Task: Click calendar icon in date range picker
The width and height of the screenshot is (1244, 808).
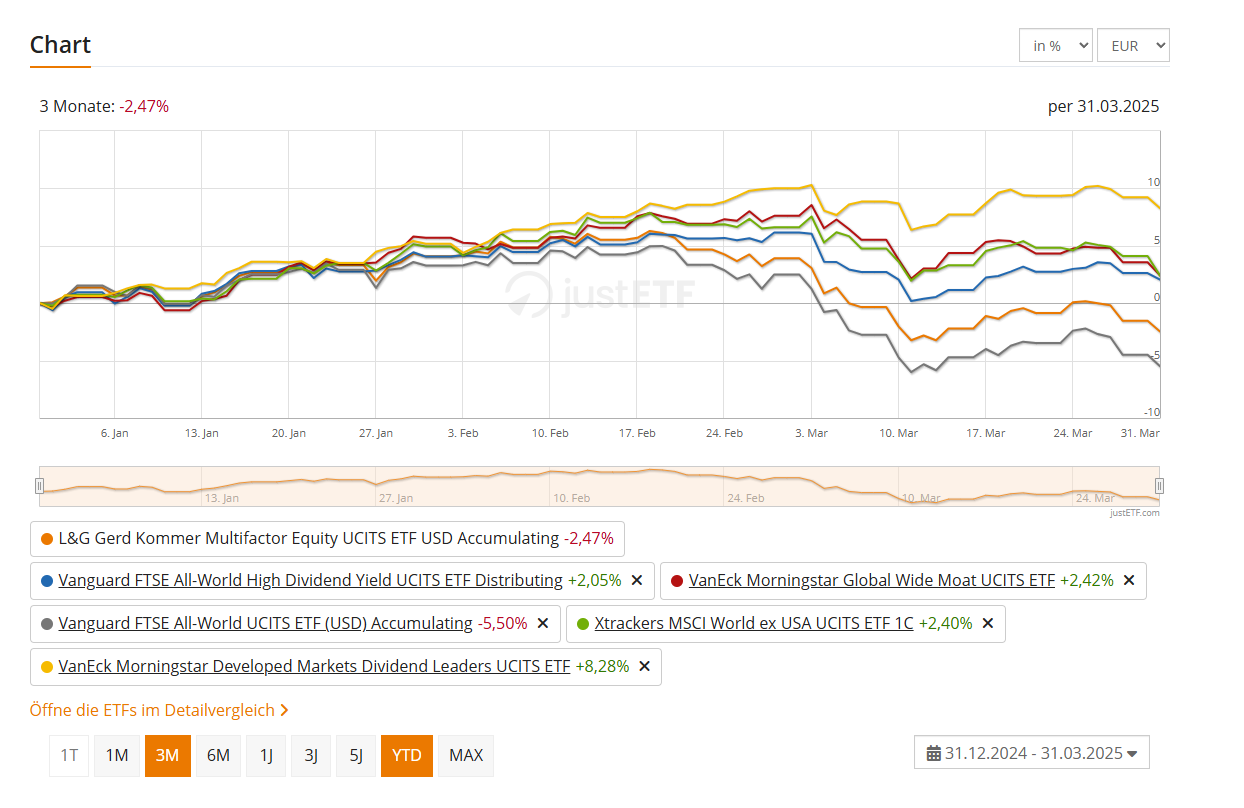Action: pyautogui.click(x=934, y=753)
